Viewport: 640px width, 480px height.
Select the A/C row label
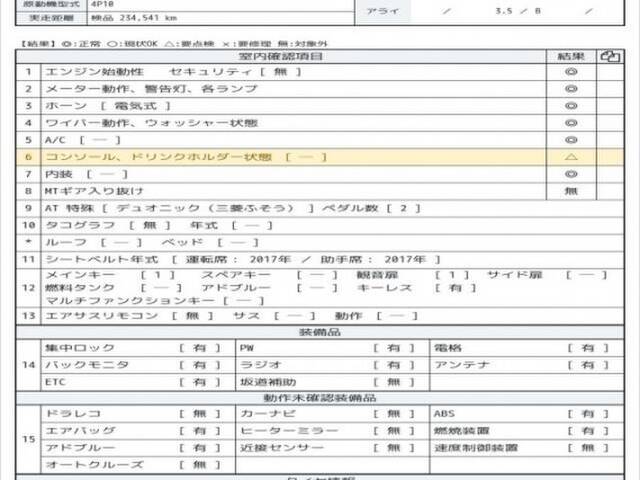click(55, 140)
